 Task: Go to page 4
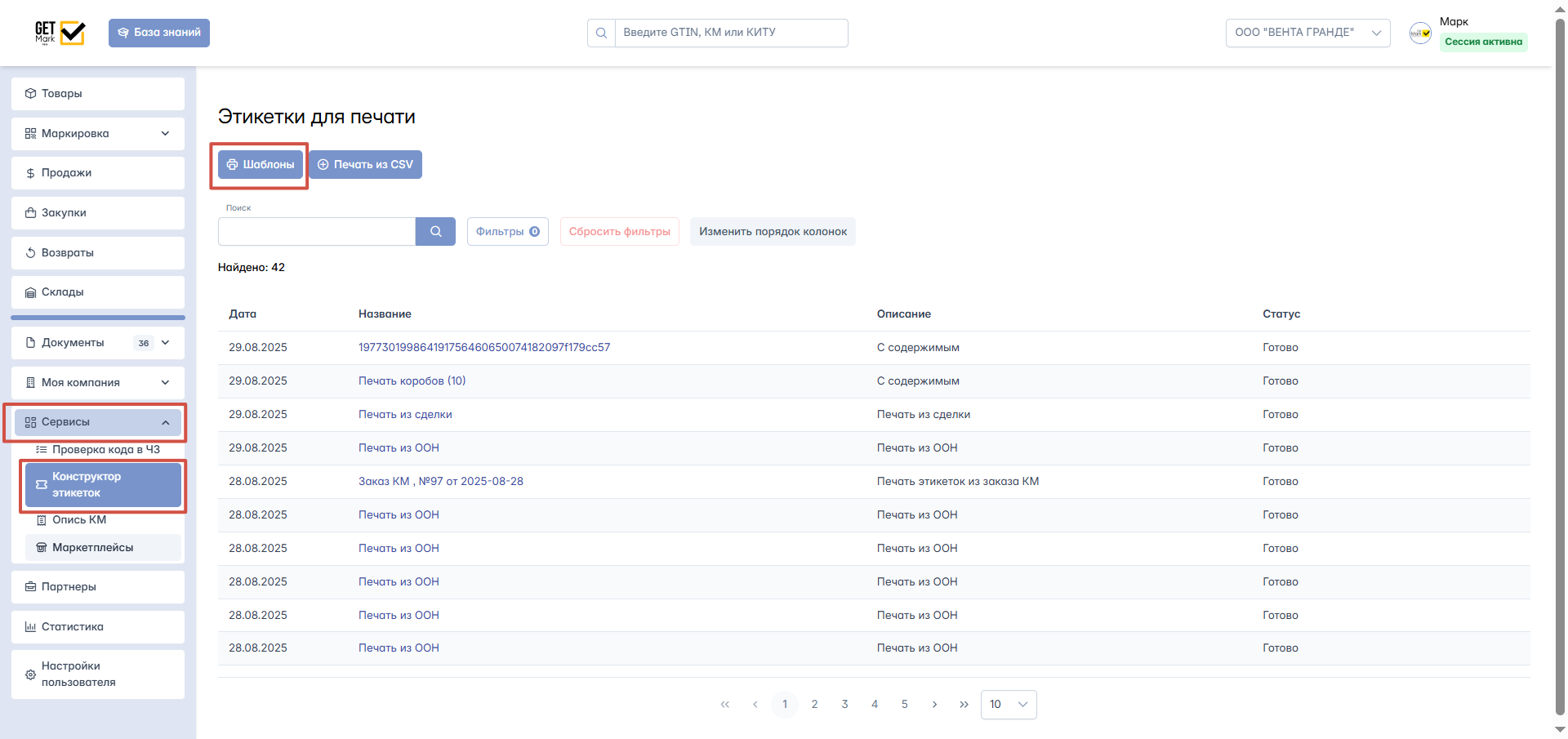tap(875, 705)
